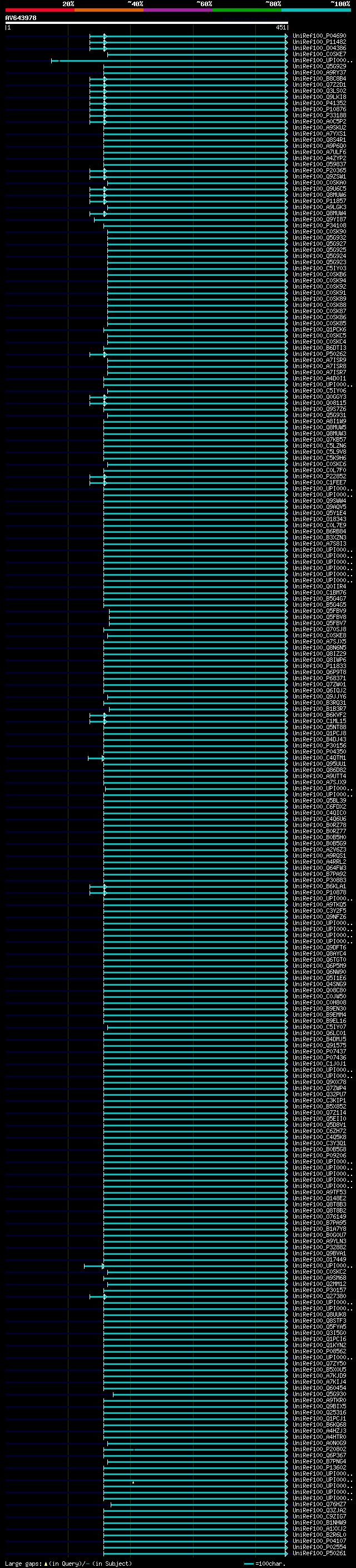Viewport: 356px width, 1568px height.
Task: Select hit label UniRef100_Q5G932
Action: tap(319, 238)
